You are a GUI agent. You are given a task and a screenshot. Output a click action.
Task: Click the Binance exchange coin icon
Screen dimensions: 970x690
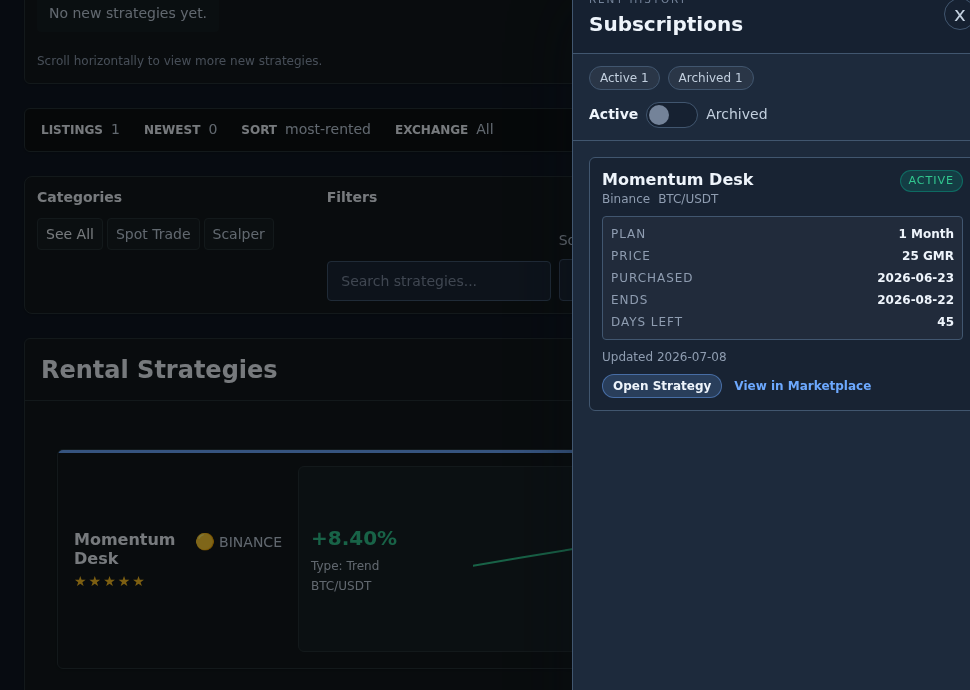(x=205, y=542)
